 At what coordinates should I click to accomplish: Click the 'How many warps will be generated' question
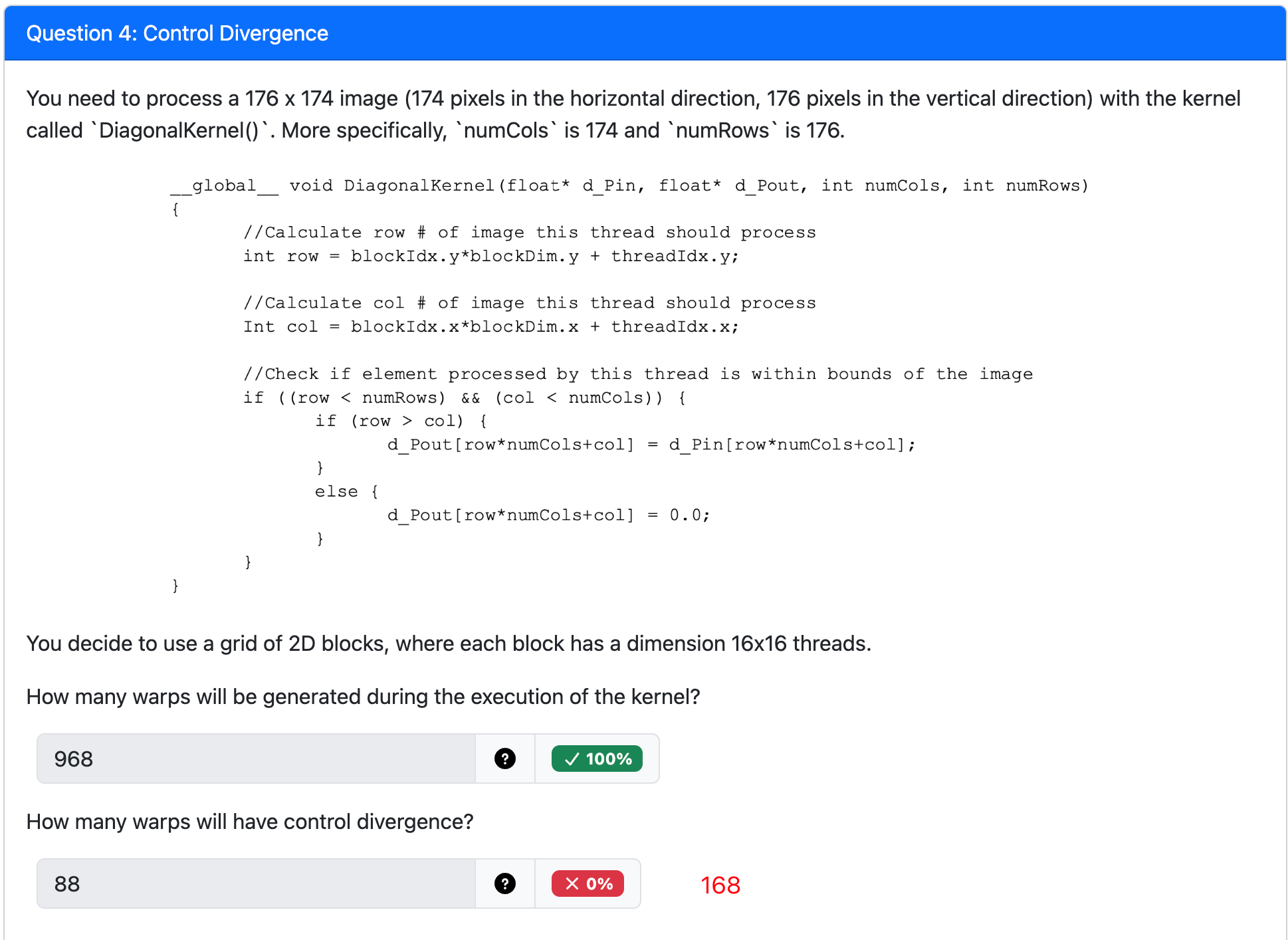point(363,697)
